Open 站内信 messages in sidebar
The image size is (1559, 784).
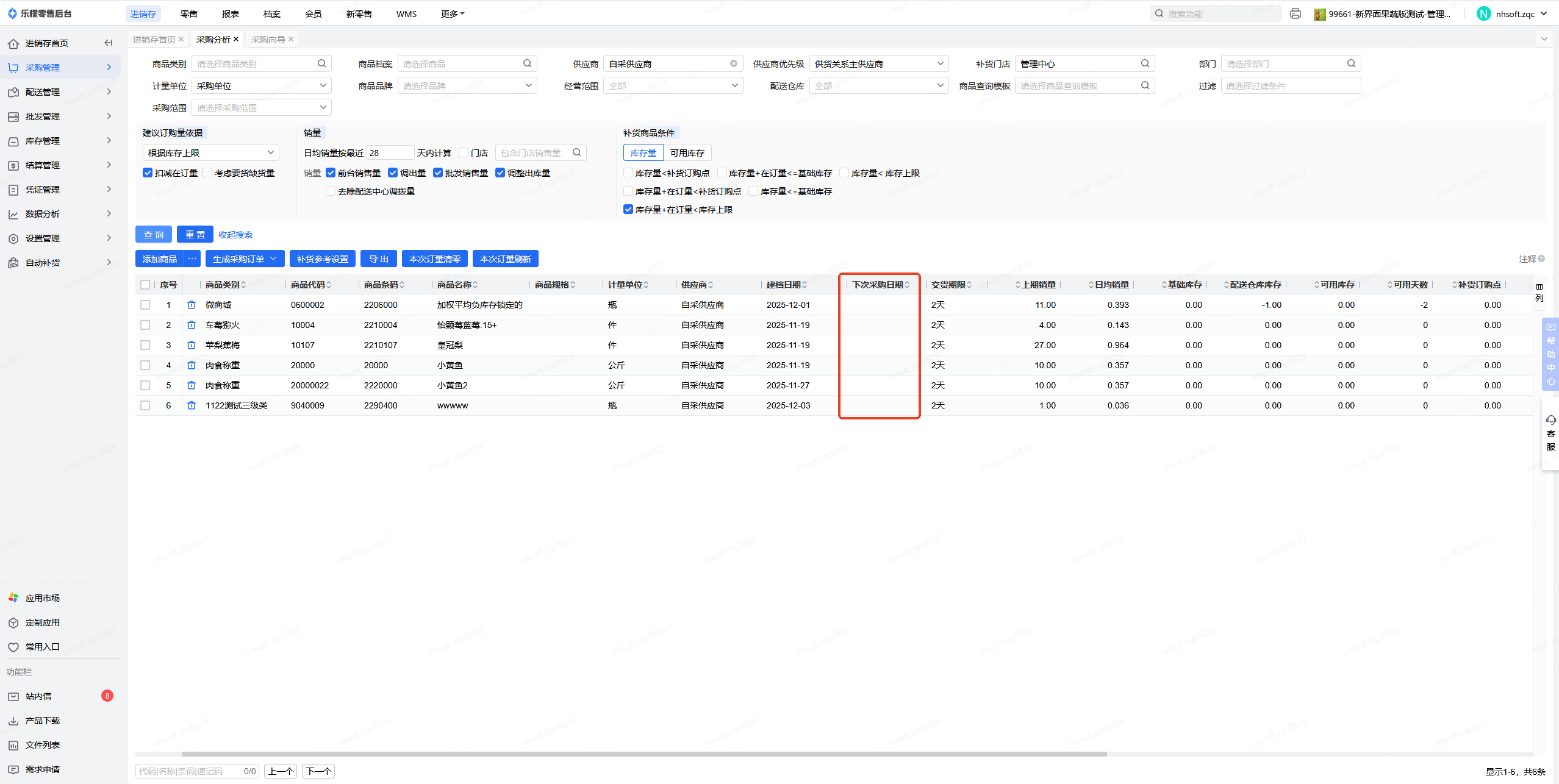tap(38, 696)
